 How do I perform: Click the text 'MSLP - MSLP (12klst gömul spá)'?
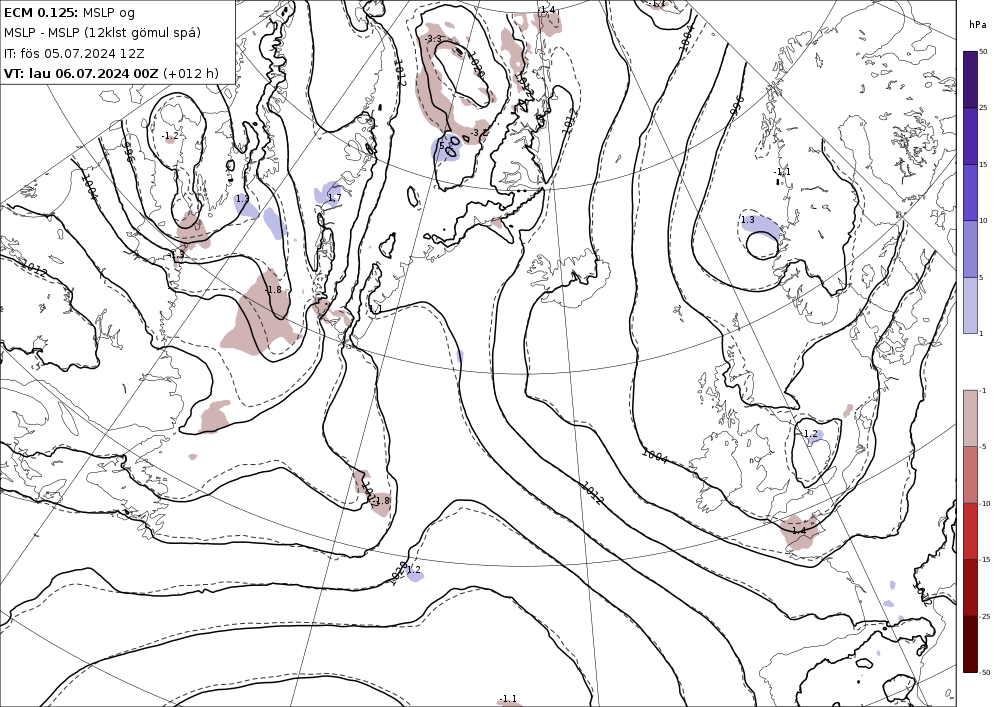click(102, 33)
